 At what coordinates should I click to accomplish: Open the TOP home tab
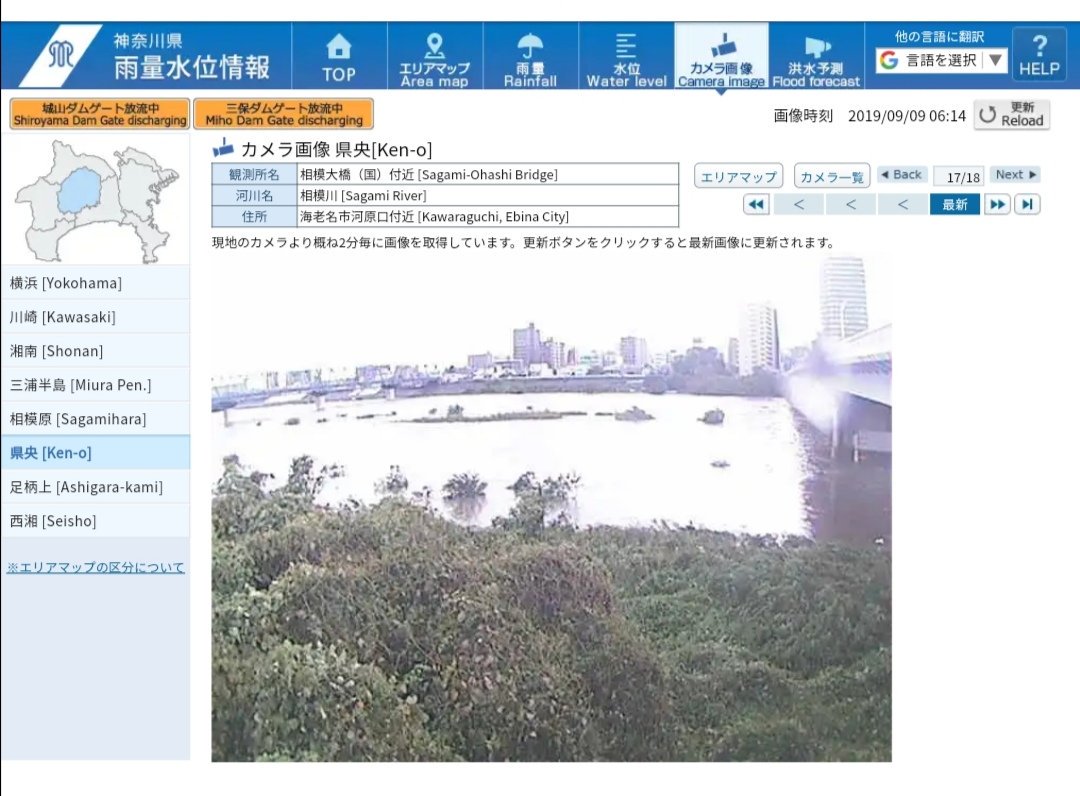click(x=339, y=56)
